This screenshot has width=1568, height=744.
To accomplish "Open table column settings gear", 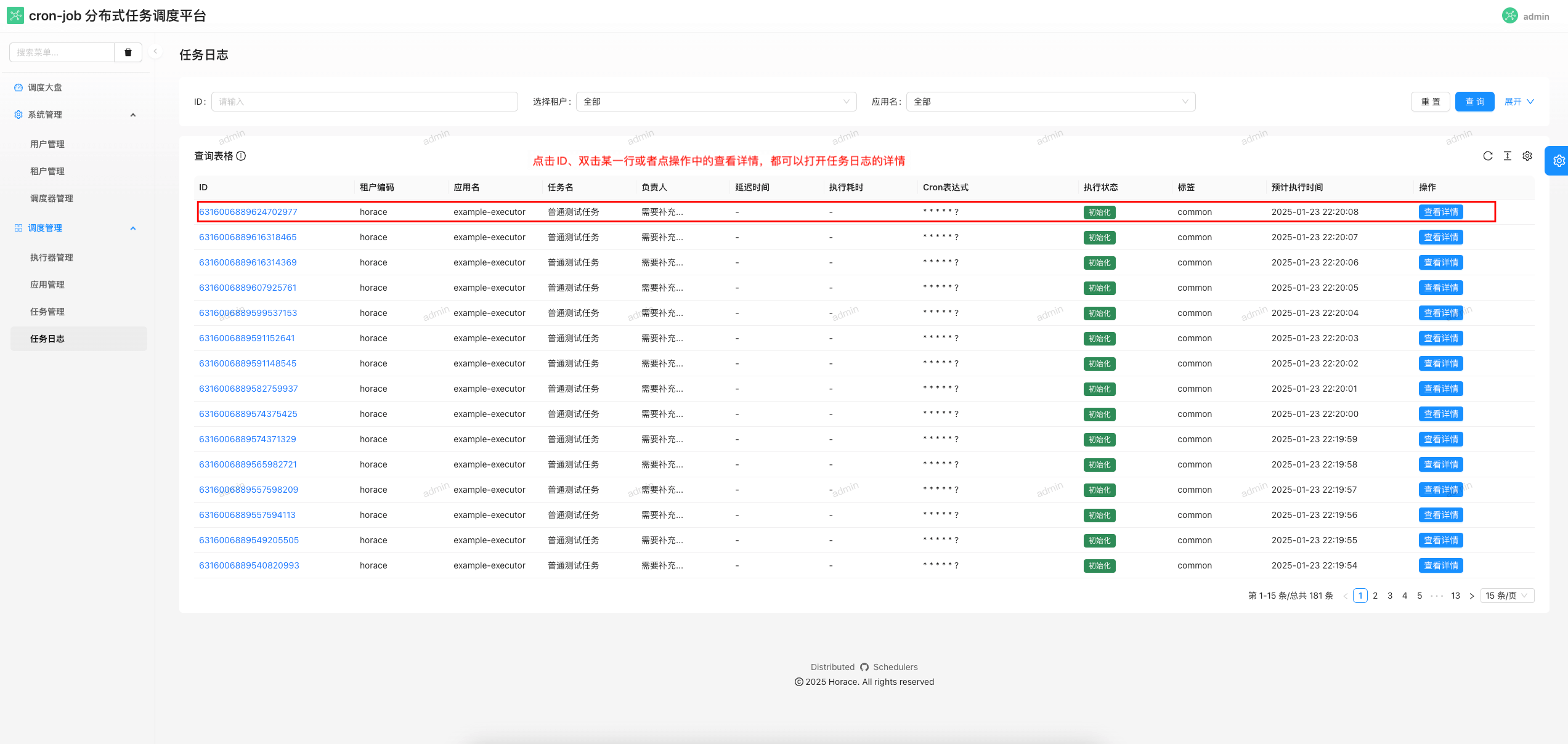I will point(1527,156).
